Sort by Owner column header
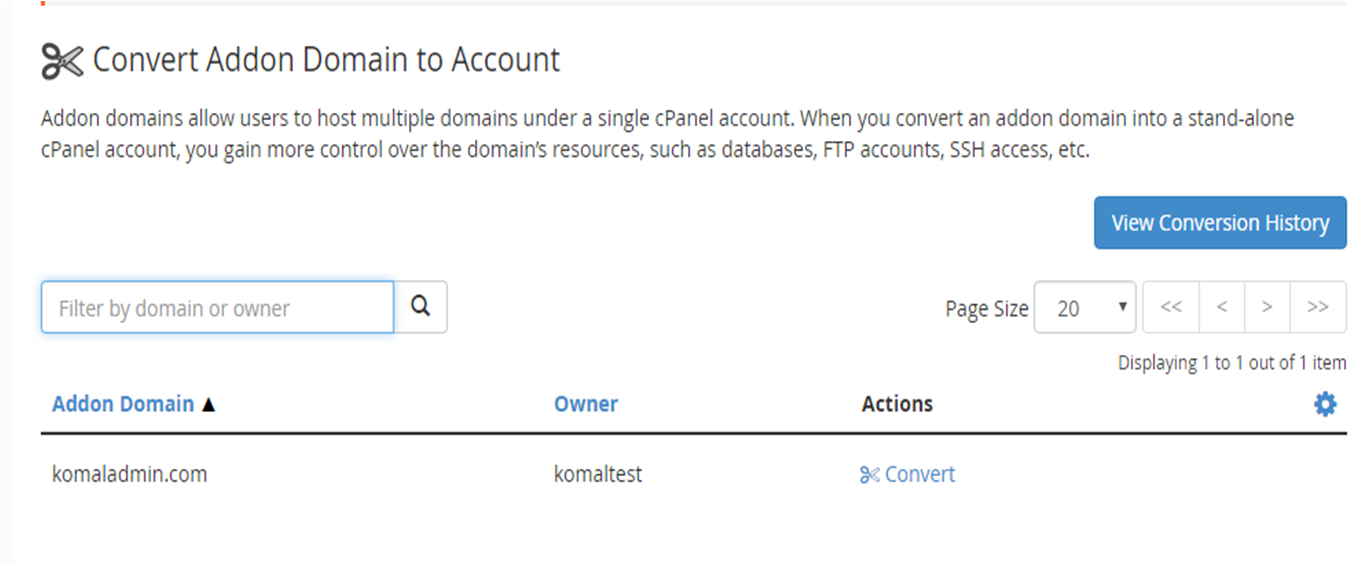The height and width of the screenshot is (564, 1366). (586, 404)
